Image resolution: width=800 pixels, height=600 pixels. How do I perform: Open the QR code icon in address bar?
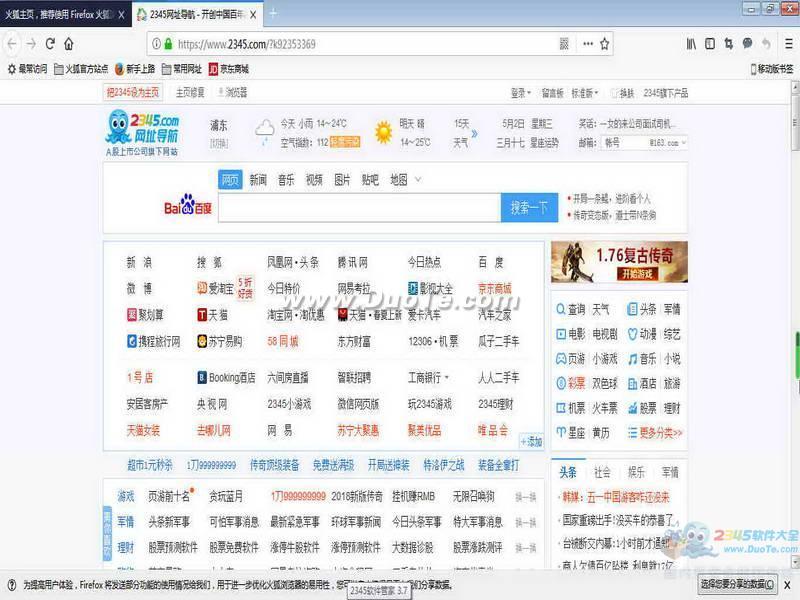click(x=564, y=44)
